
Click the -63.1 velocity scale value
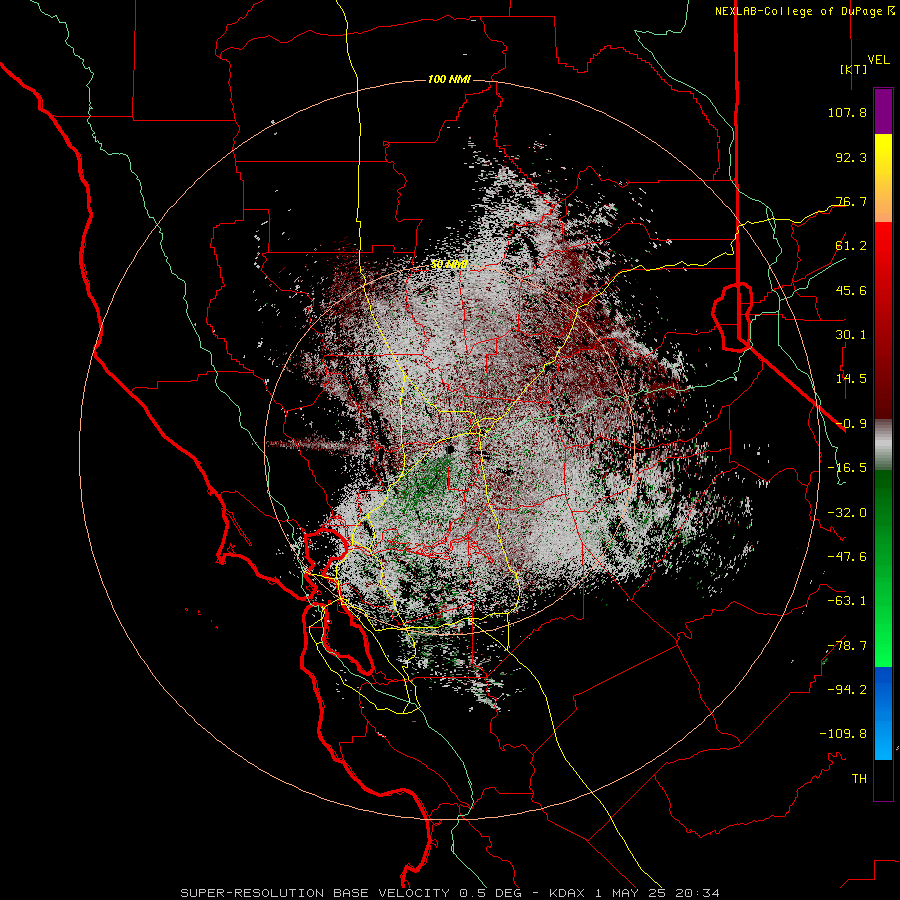[x=847, y=601]
